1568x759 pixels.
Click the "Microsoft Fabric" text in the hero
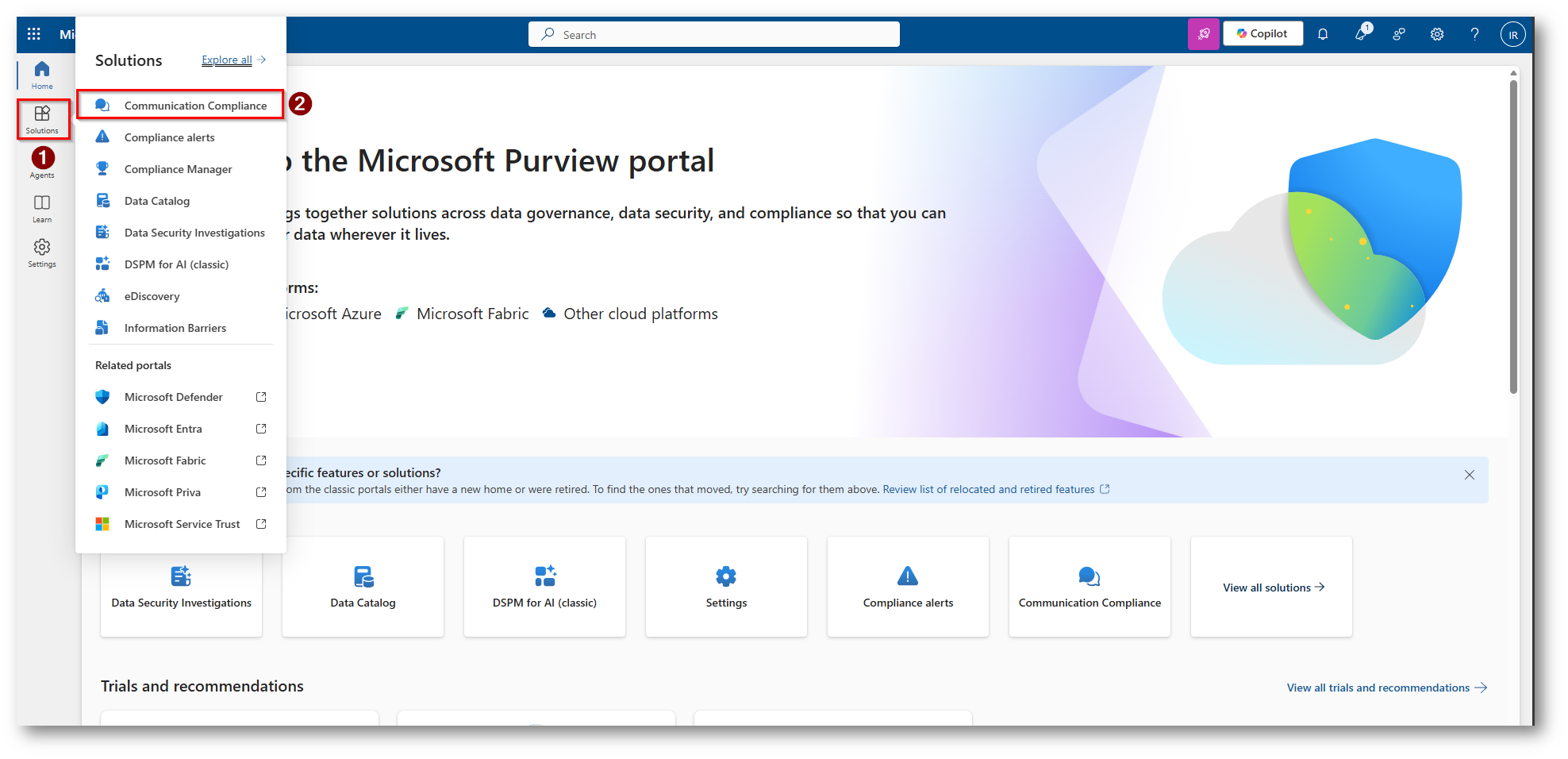[x=473, y=314]
